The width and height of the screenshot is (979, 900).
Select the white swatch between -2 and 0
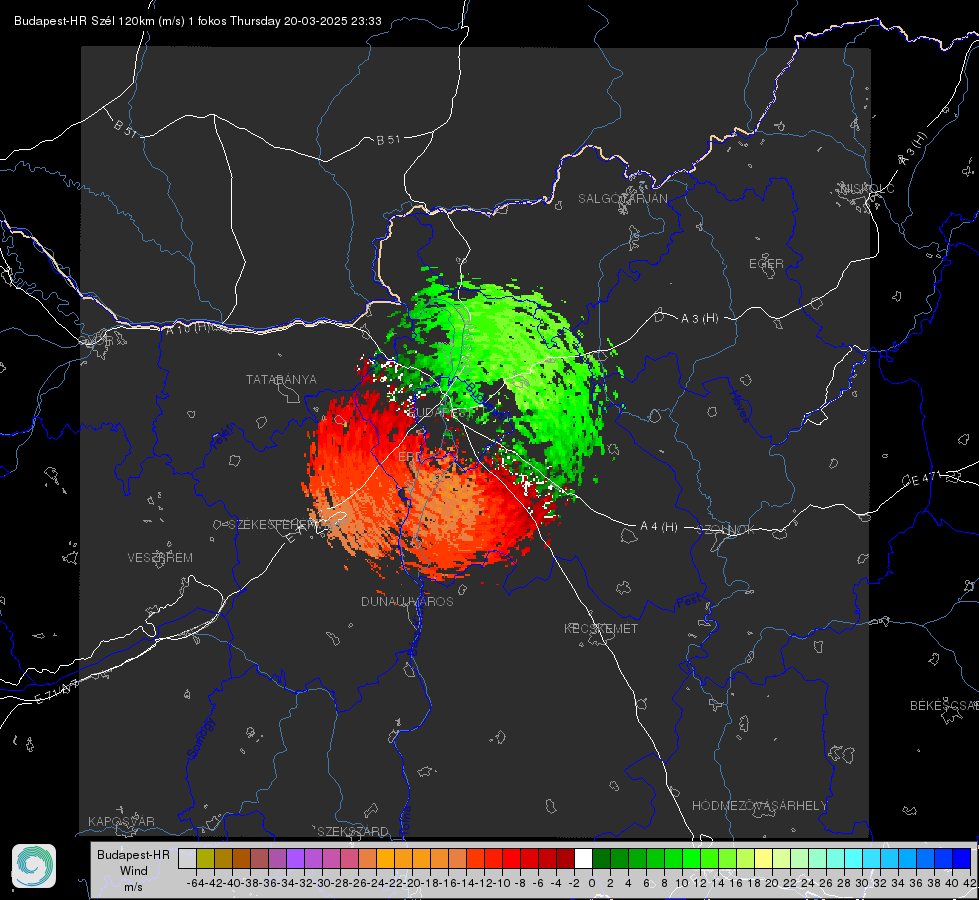[583, 858]
